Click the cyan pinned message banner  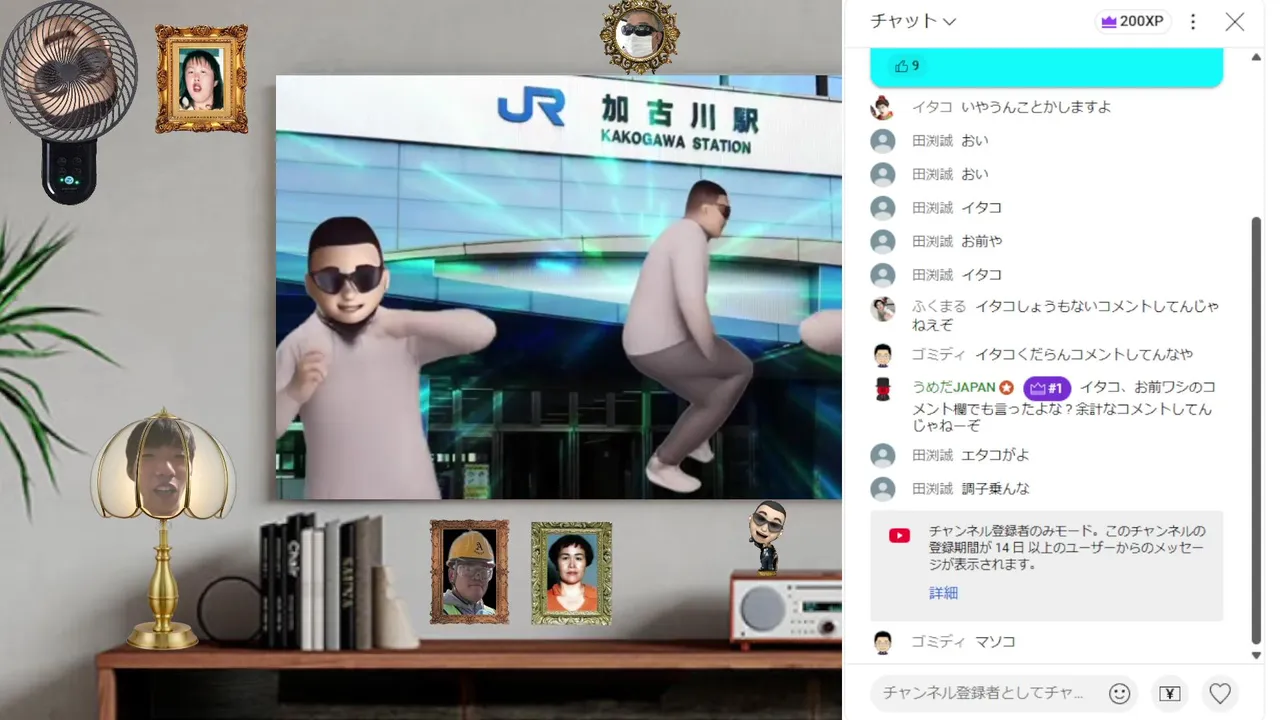pos(1046,66)
